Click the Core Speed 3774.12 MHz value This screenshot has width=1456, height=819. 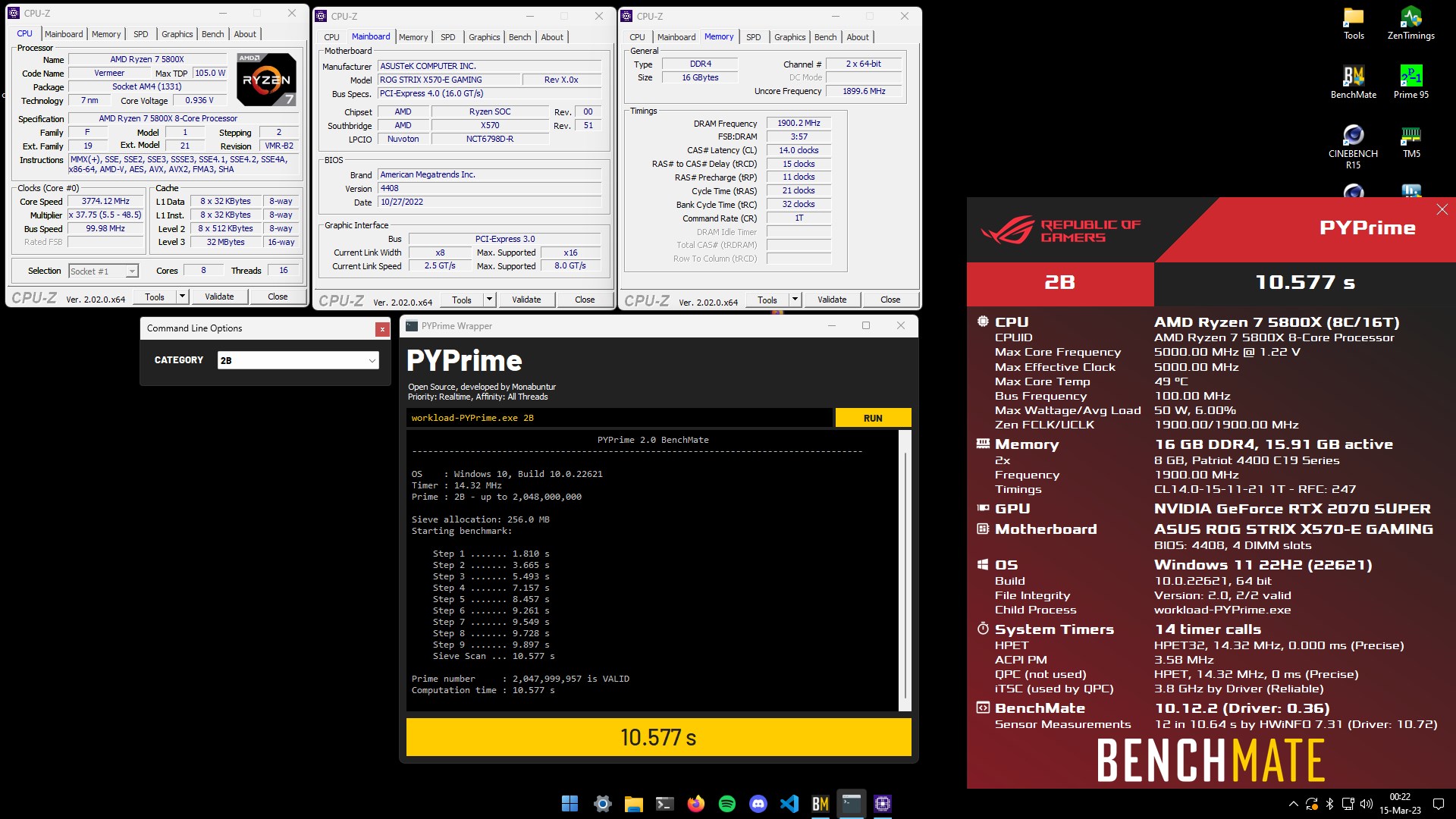105,202
